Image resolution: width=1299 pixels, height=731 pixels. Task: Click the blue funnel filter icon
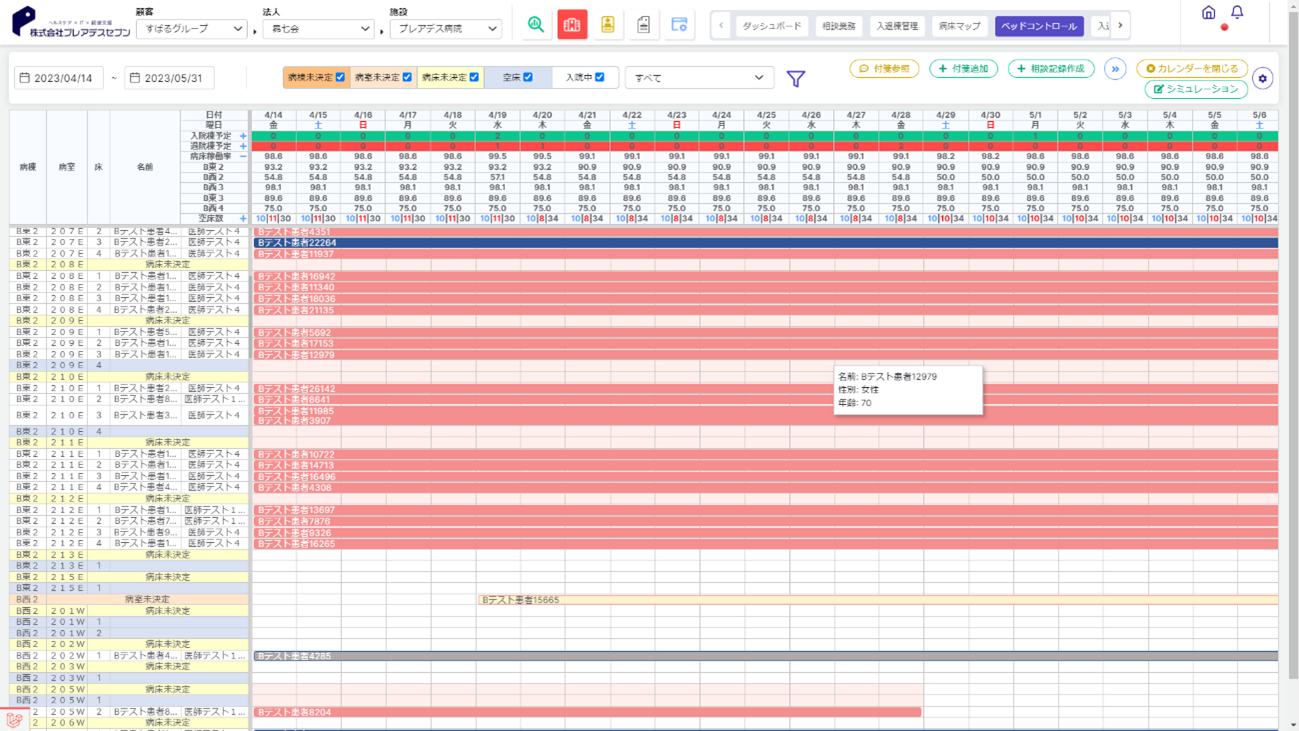click(x=796, y=78)
